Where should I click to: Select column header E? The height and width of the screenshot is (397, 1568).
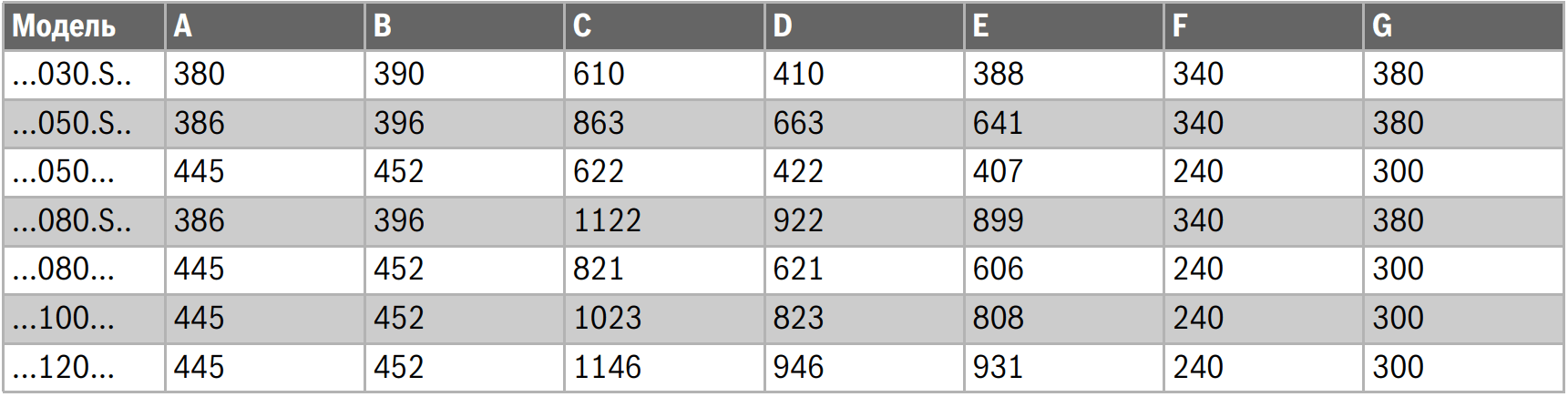981,25
